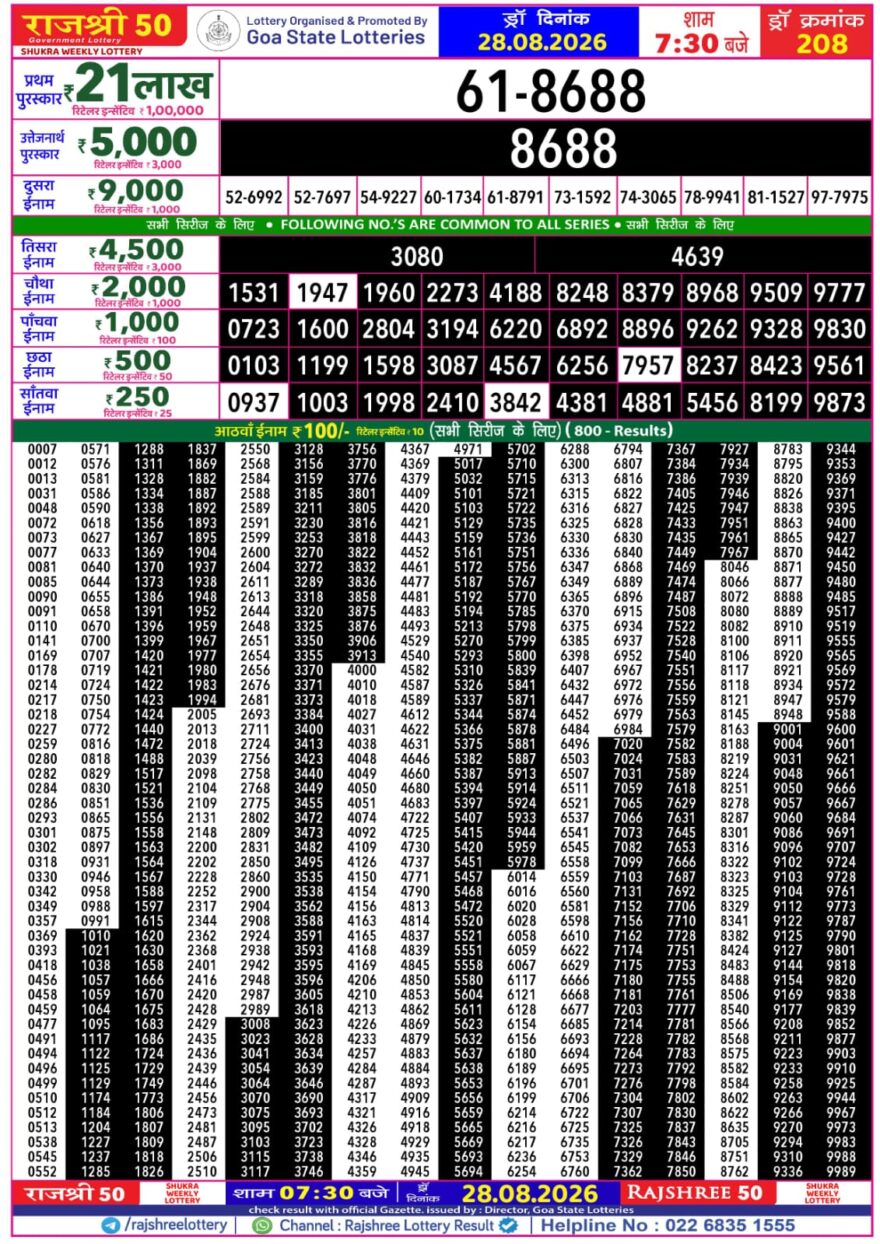Click the आठवाँ ईनाम ₹100/- banner
Screen dimensions: 880x1244
point(440,431)
